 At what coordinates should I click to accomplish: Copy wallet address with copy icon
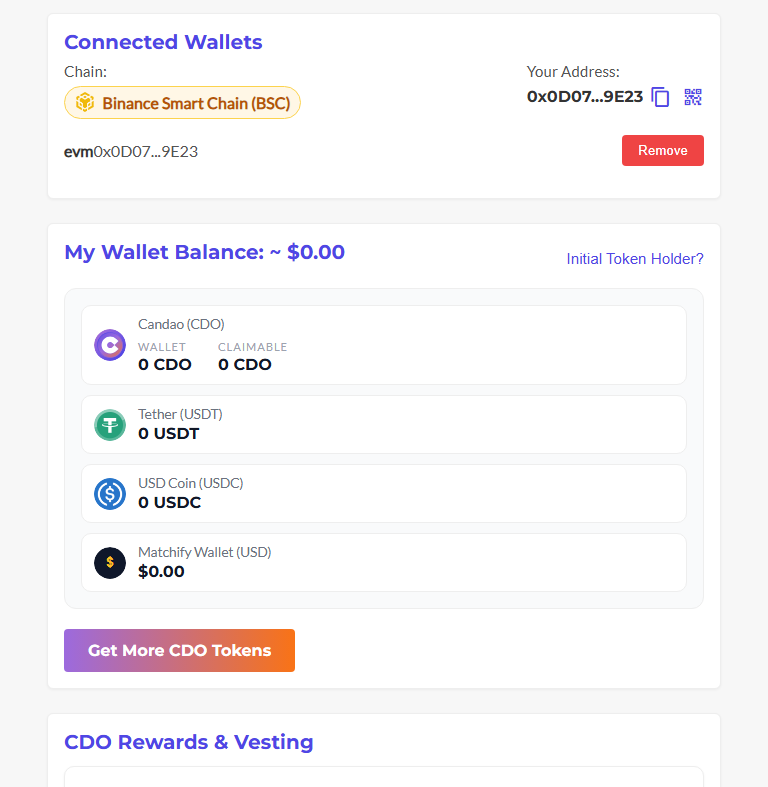pos(660,97)
